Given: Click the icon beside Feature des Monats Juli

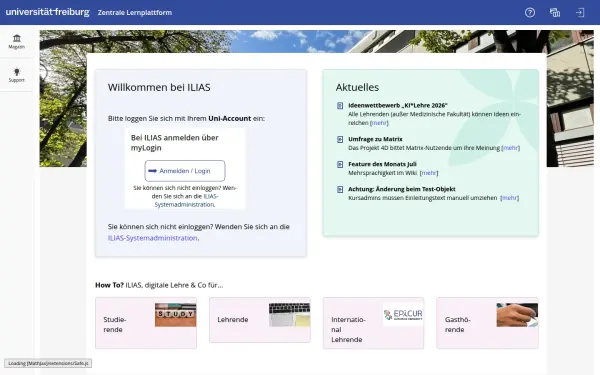Looking at the screenshot, I should tap(340, 164).
